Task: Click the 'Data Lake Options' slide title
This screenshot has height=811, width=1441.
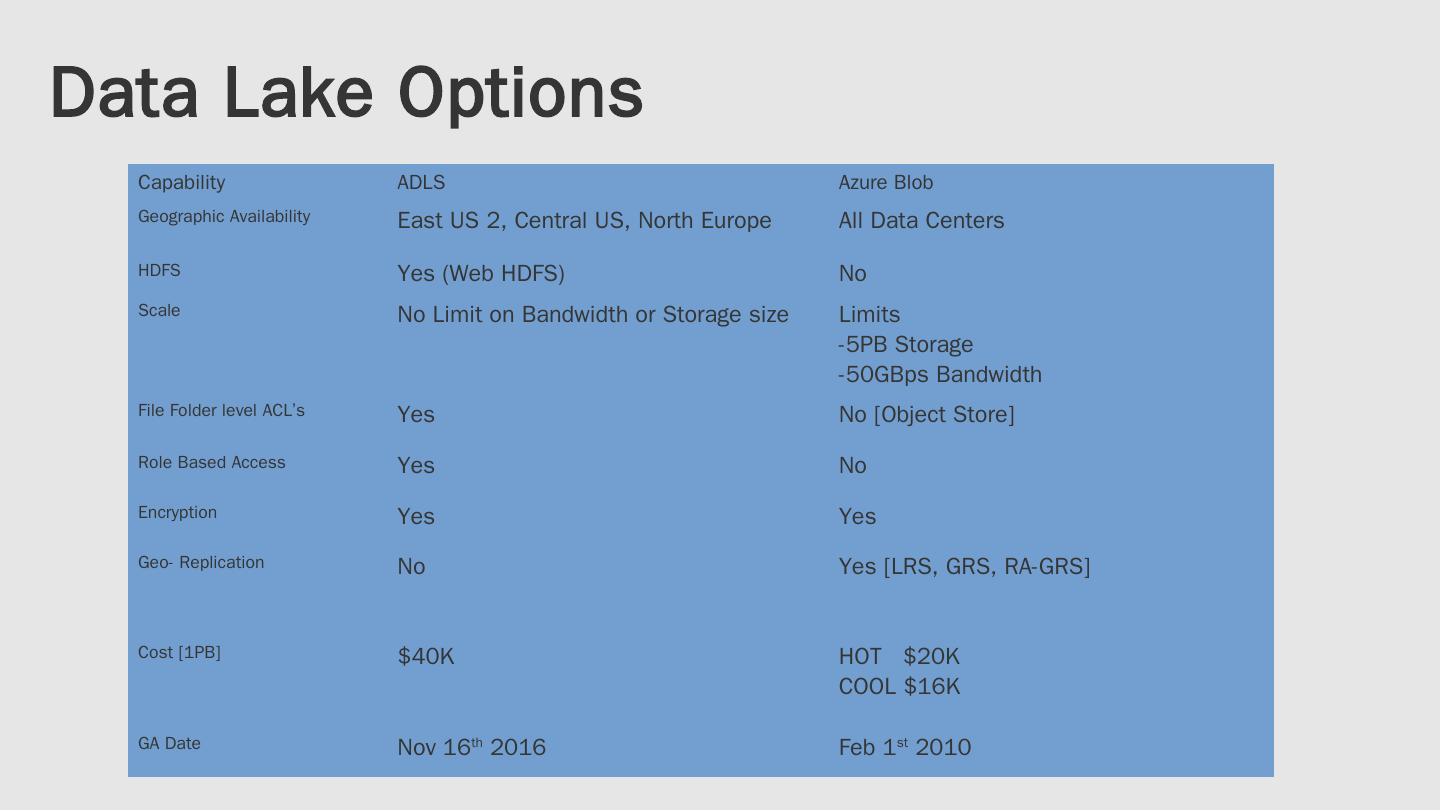Action: tap(346, 93)
